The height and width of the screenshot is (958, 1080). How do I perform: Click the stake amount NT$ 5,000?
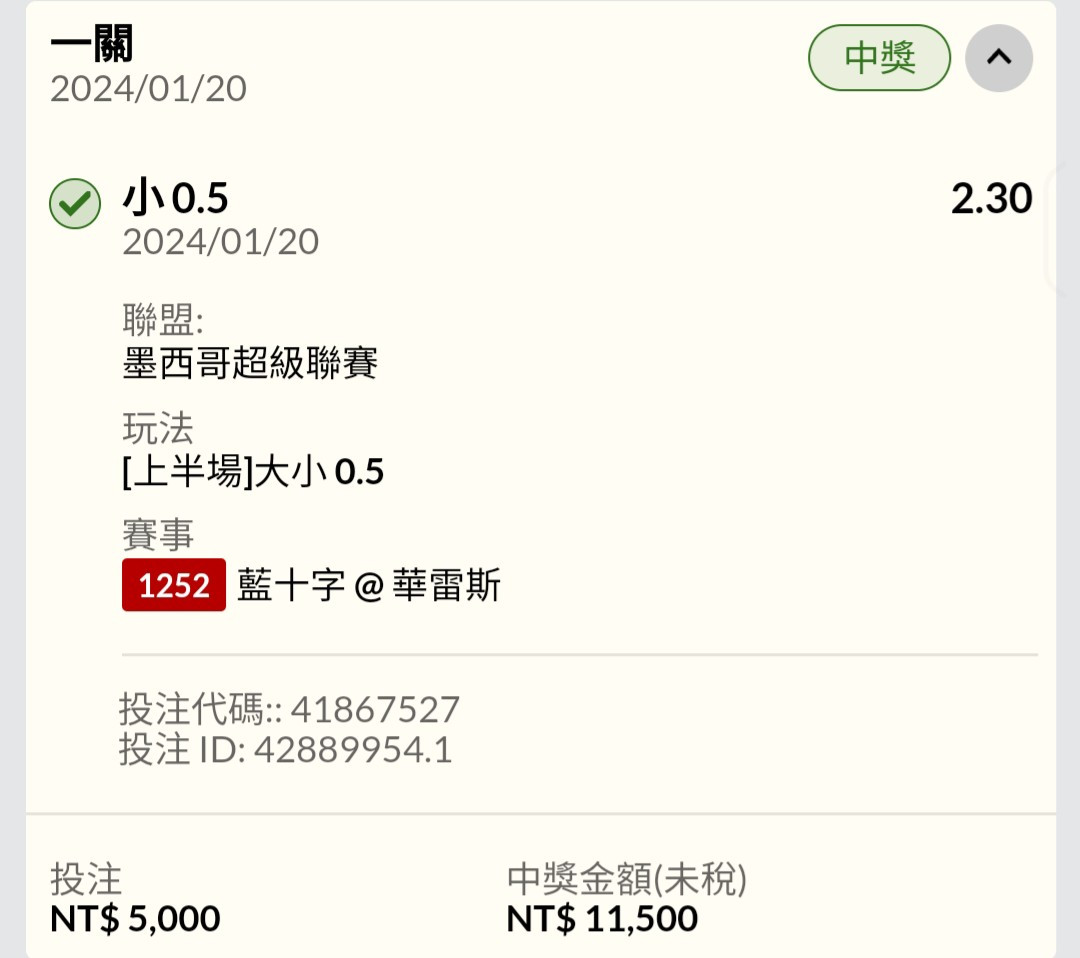coord(135,918)
